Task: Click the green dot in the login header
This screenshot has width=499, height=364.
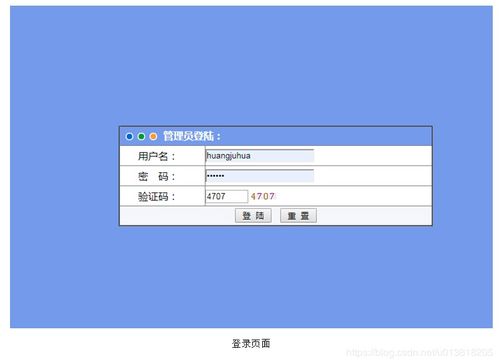Action: (x=141, y=136)
